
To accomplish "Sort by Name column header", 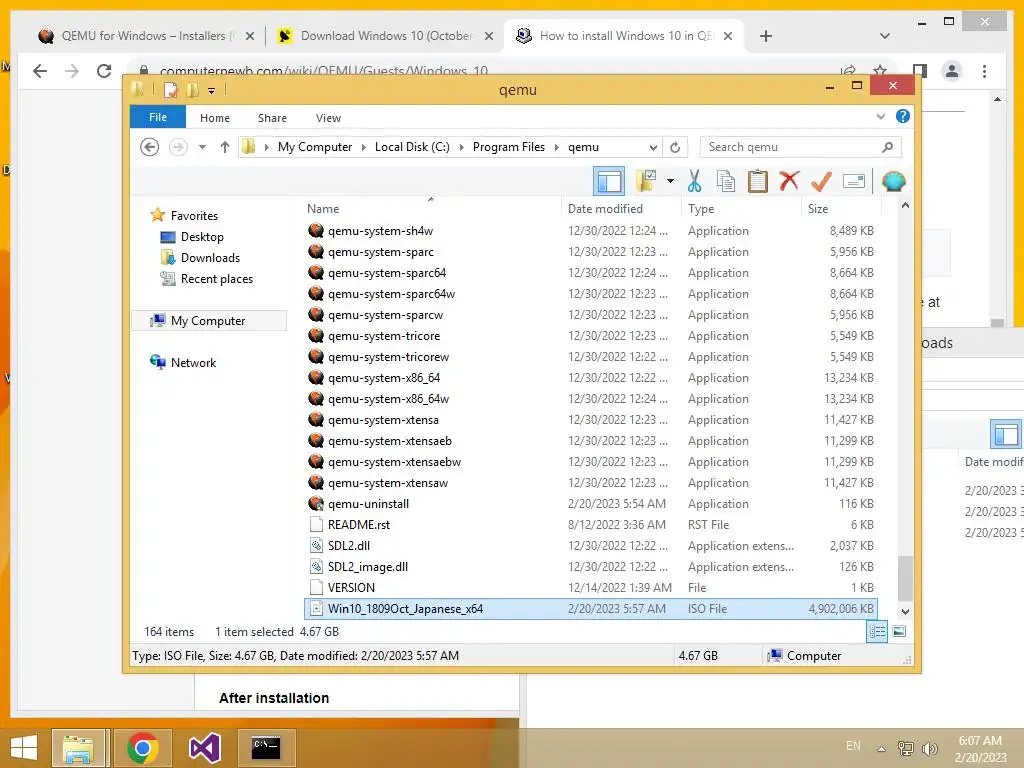I will coord(431,208).
